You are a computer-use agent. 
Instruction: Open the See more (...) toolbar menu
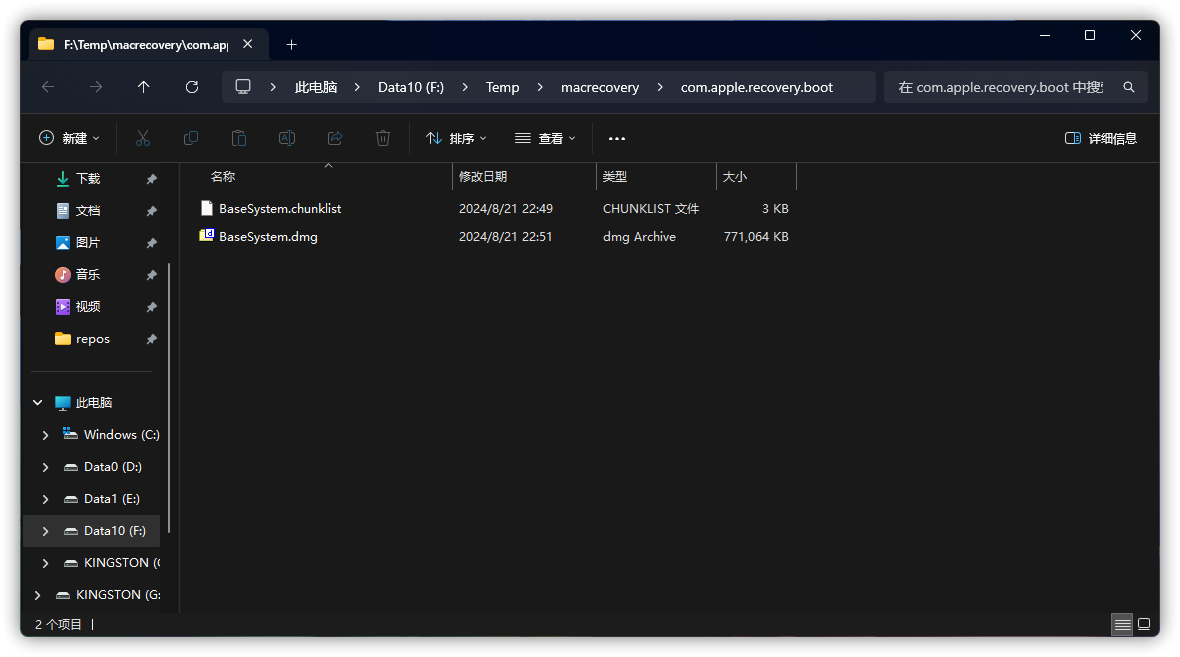(x=616, y=138)
